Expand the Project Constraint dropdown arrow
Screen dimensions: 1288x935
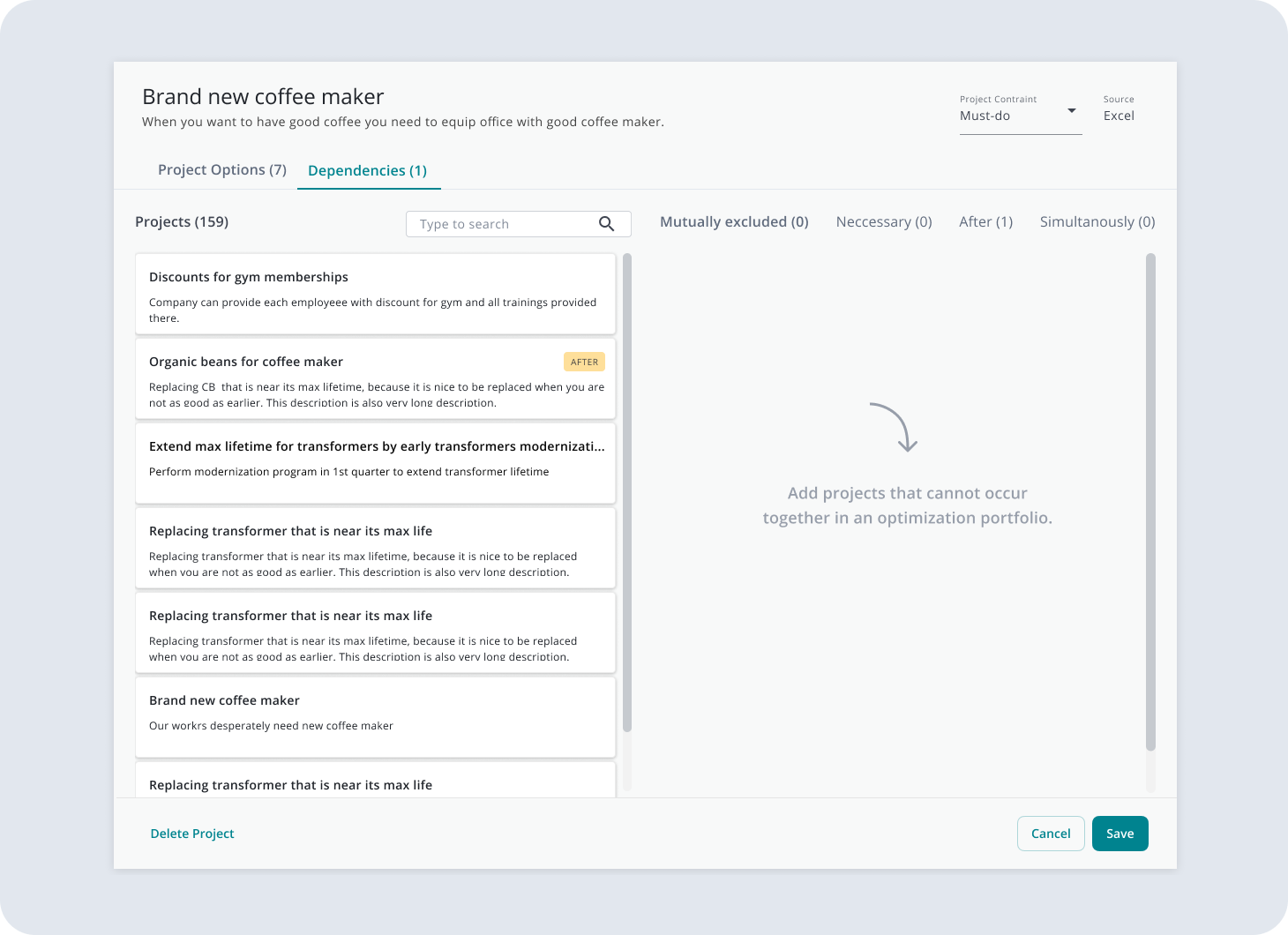click(1071, 111)
